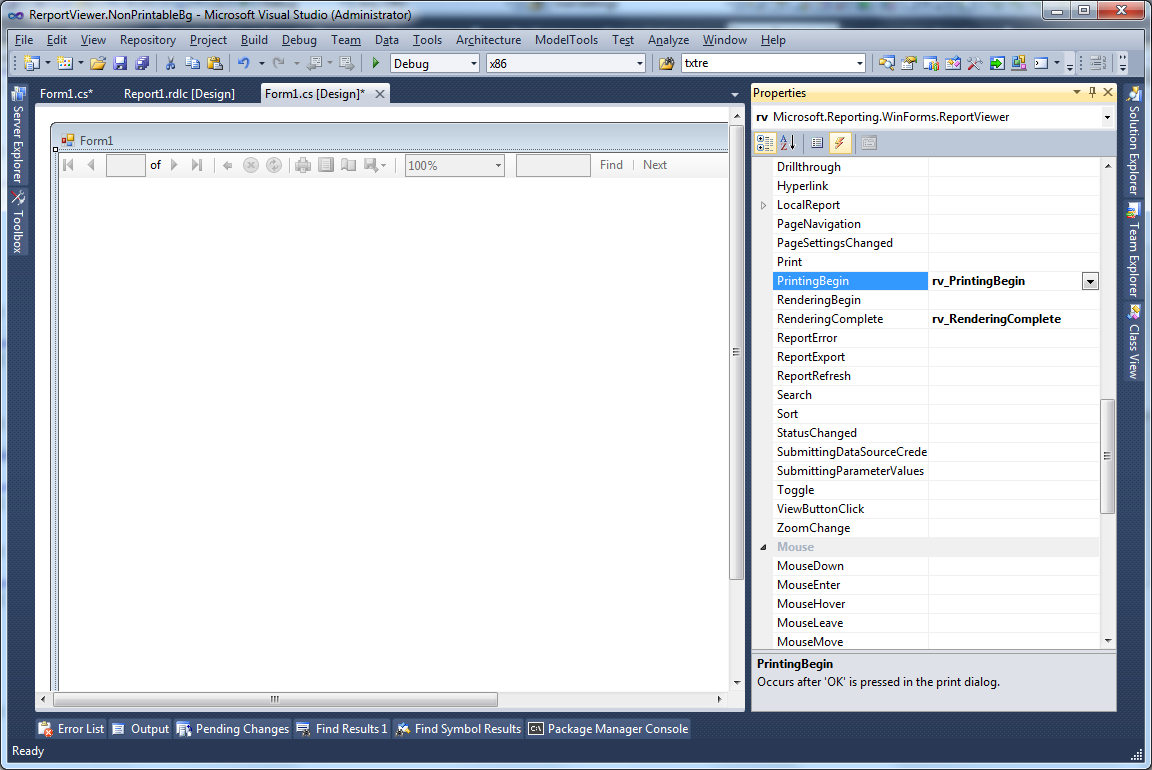This screenshot has height=770, width=1152.
Task: Collapse the Mouse category
Action: coord(763,547)
